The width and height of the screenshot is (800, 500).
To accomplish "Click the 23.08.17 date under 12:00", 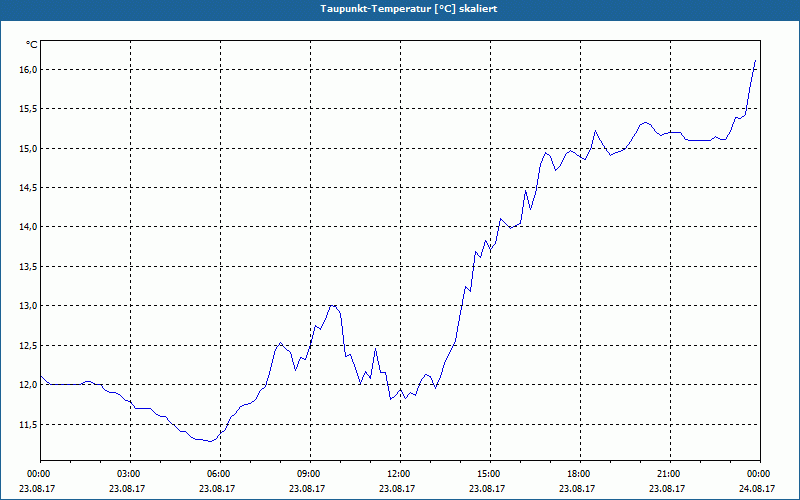I will (x=397, y=488).
